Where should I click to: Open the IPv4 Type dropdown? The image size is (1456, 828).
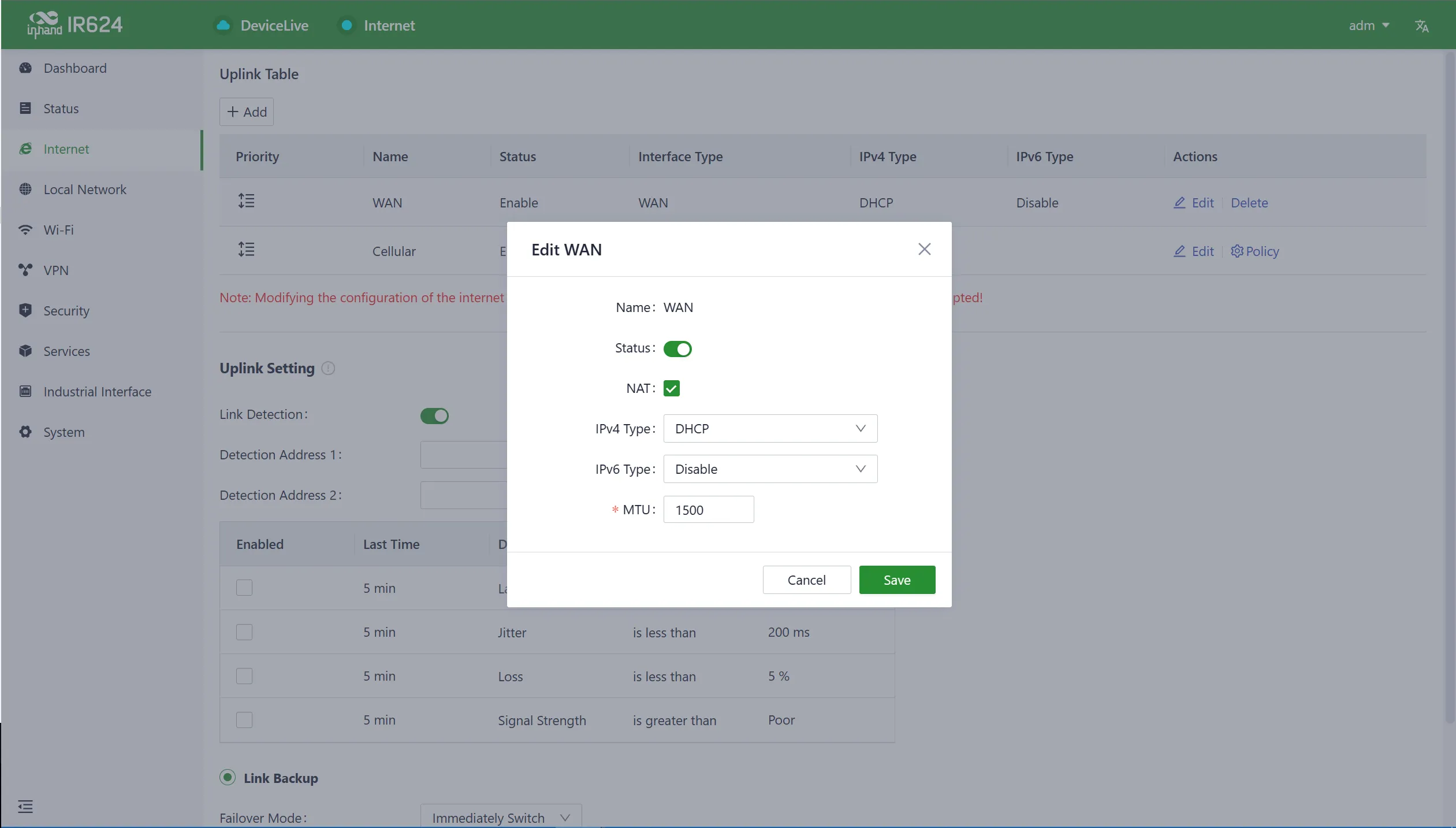pos(770,429)
